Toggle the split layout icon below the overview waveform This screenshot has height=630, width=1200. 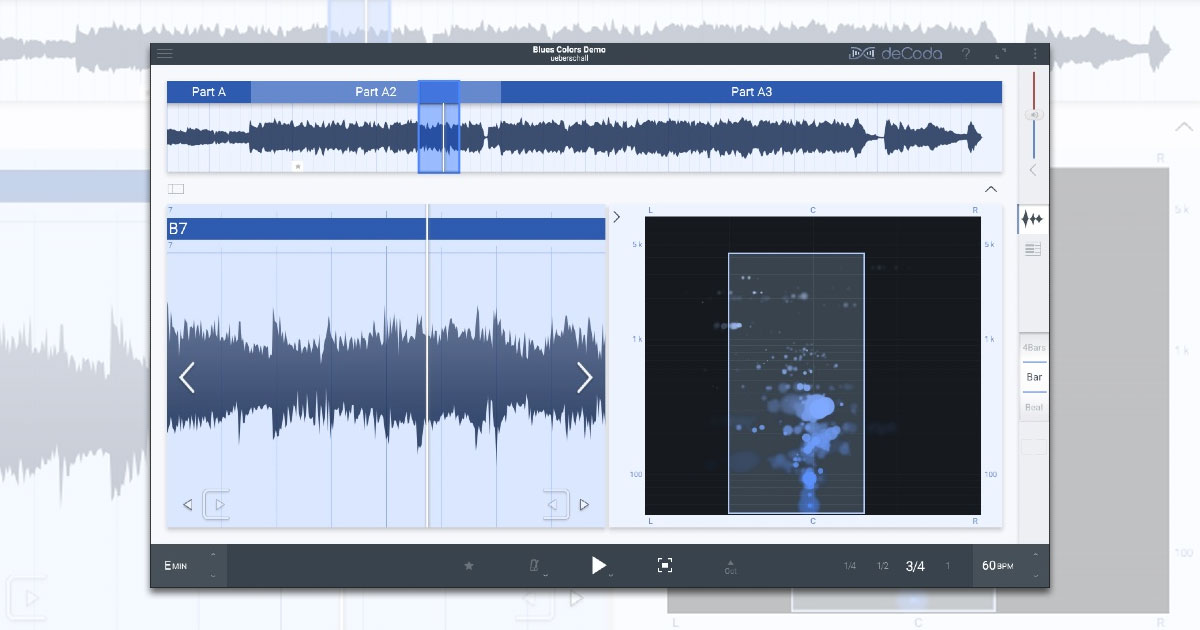[x=176, y=188]
